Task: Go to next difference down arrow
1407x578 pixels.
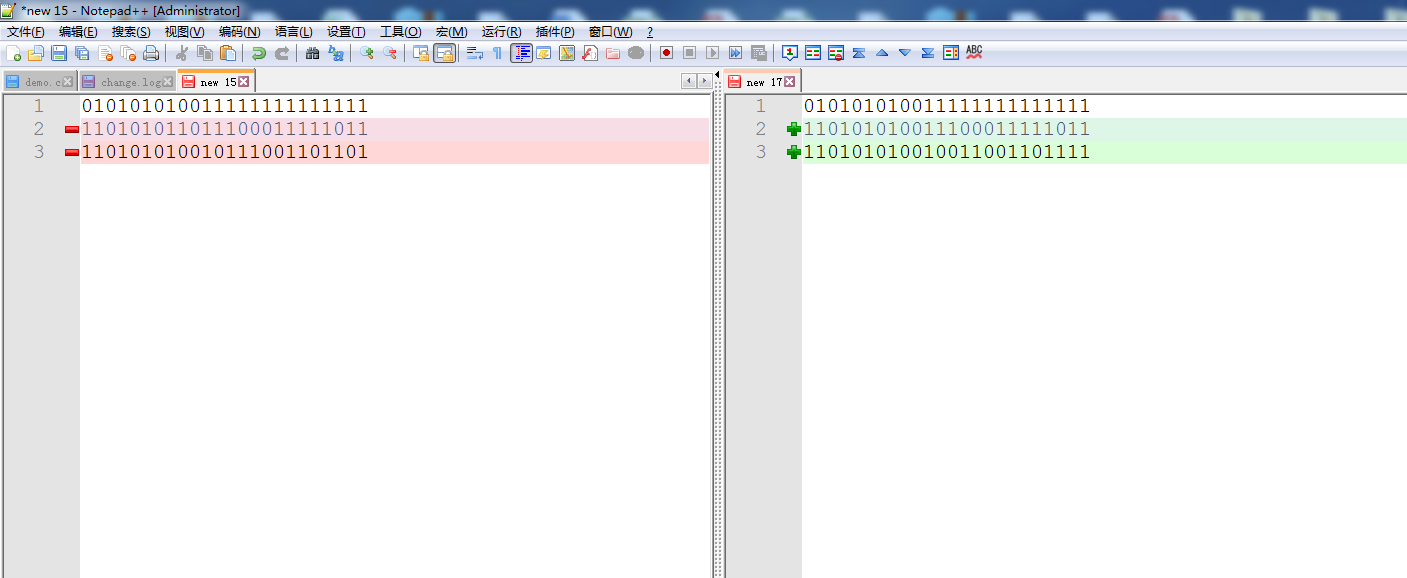Action: coord(905,53)
